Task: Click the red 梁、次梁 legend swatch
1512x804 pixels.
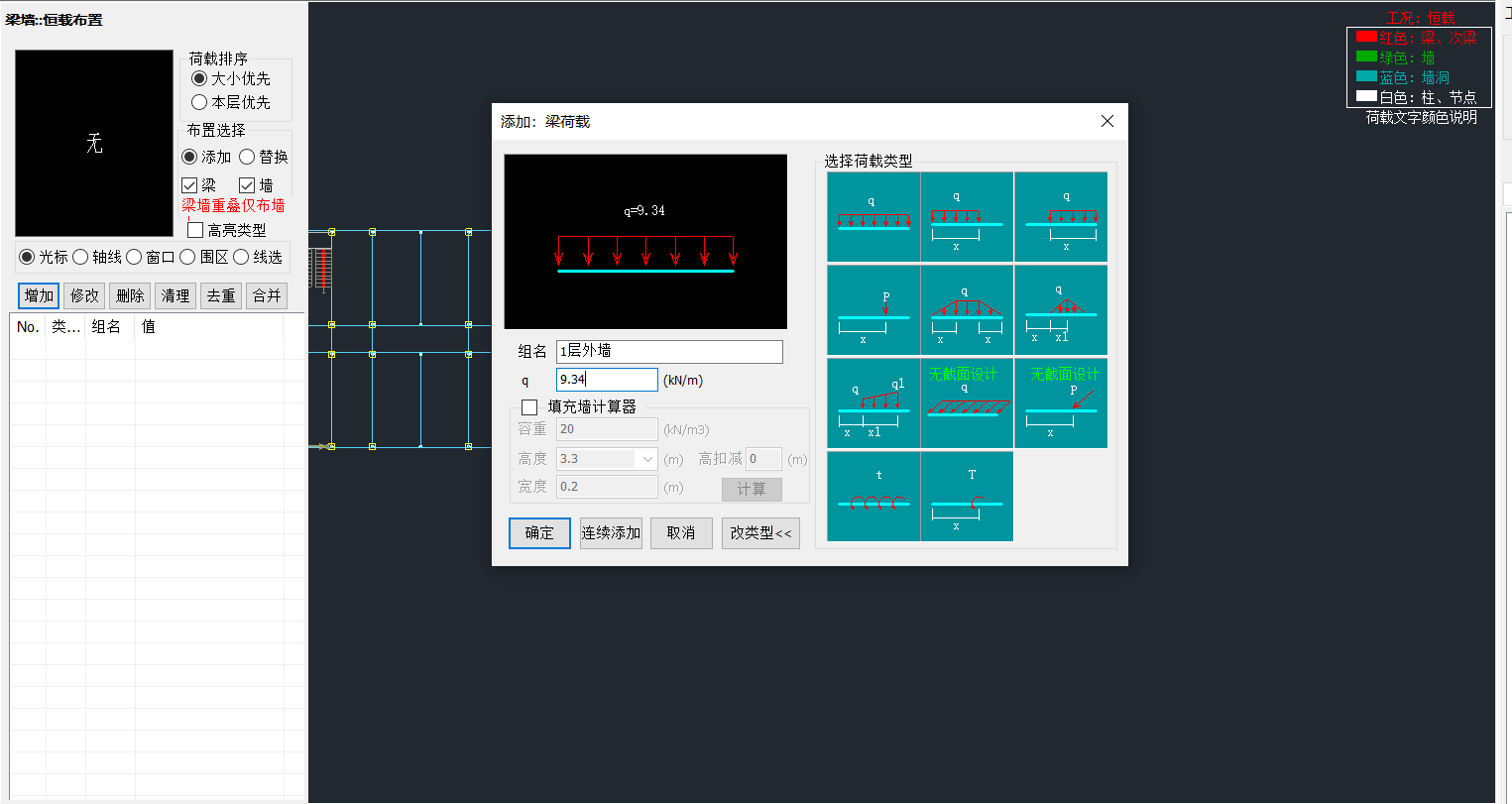Action: tap(1366, 38)
